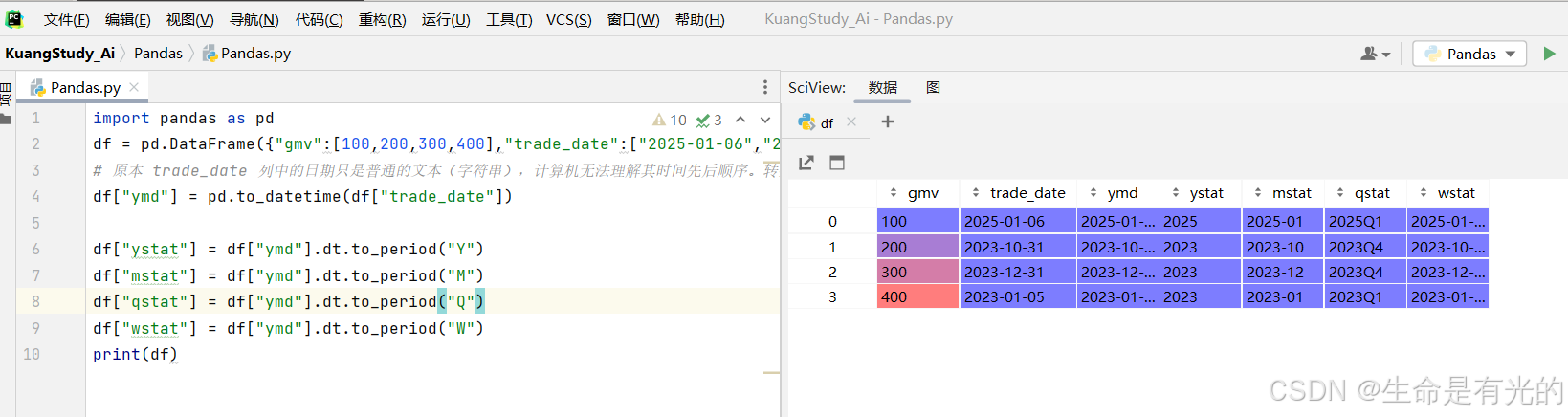Viewport: 1568px width, 417px height.
Task: Click the PyCharm application logo icon
Action: (14, 18)
